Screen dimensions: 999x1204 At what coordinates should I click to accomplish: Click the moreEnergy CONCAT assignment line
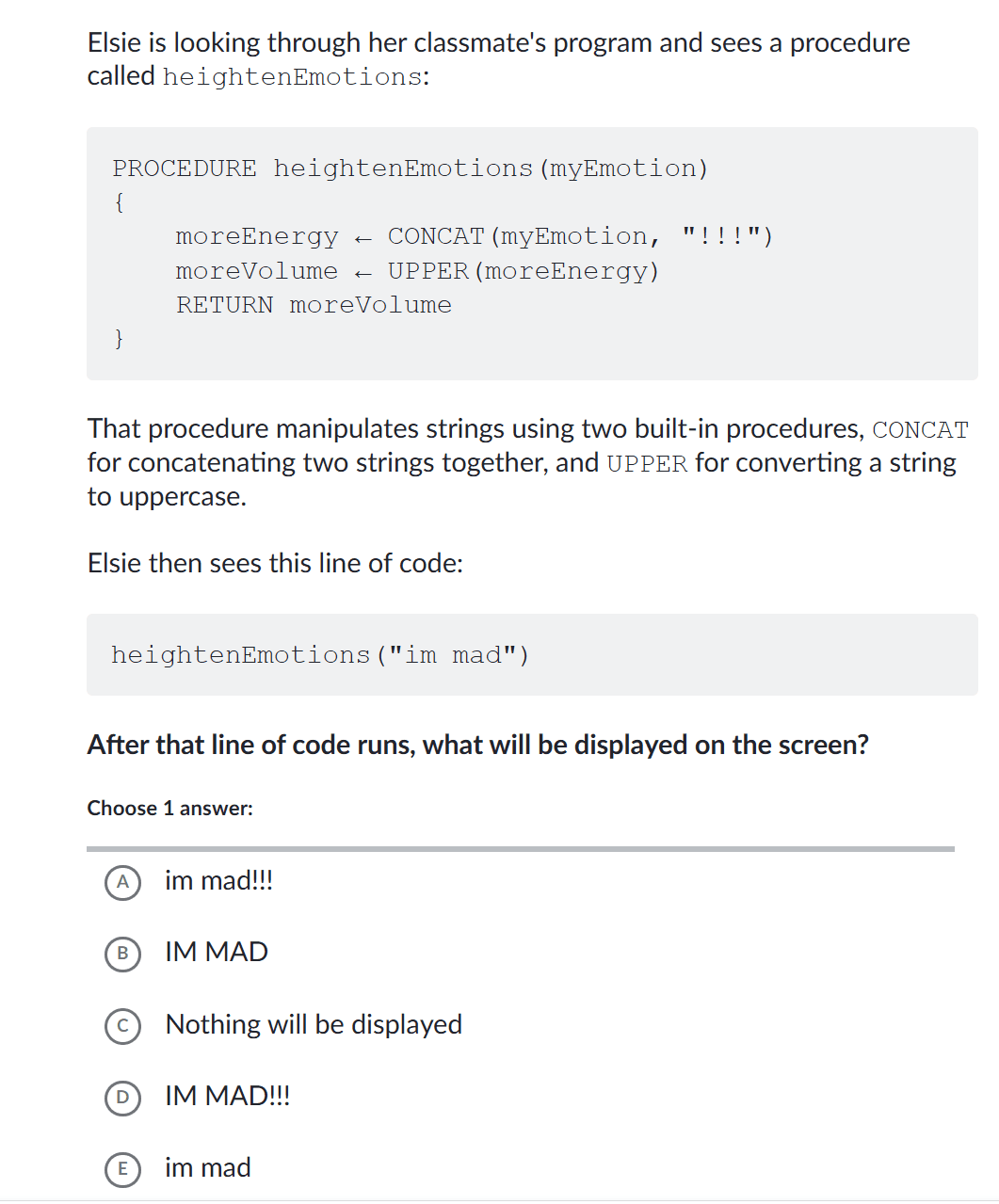474,236
